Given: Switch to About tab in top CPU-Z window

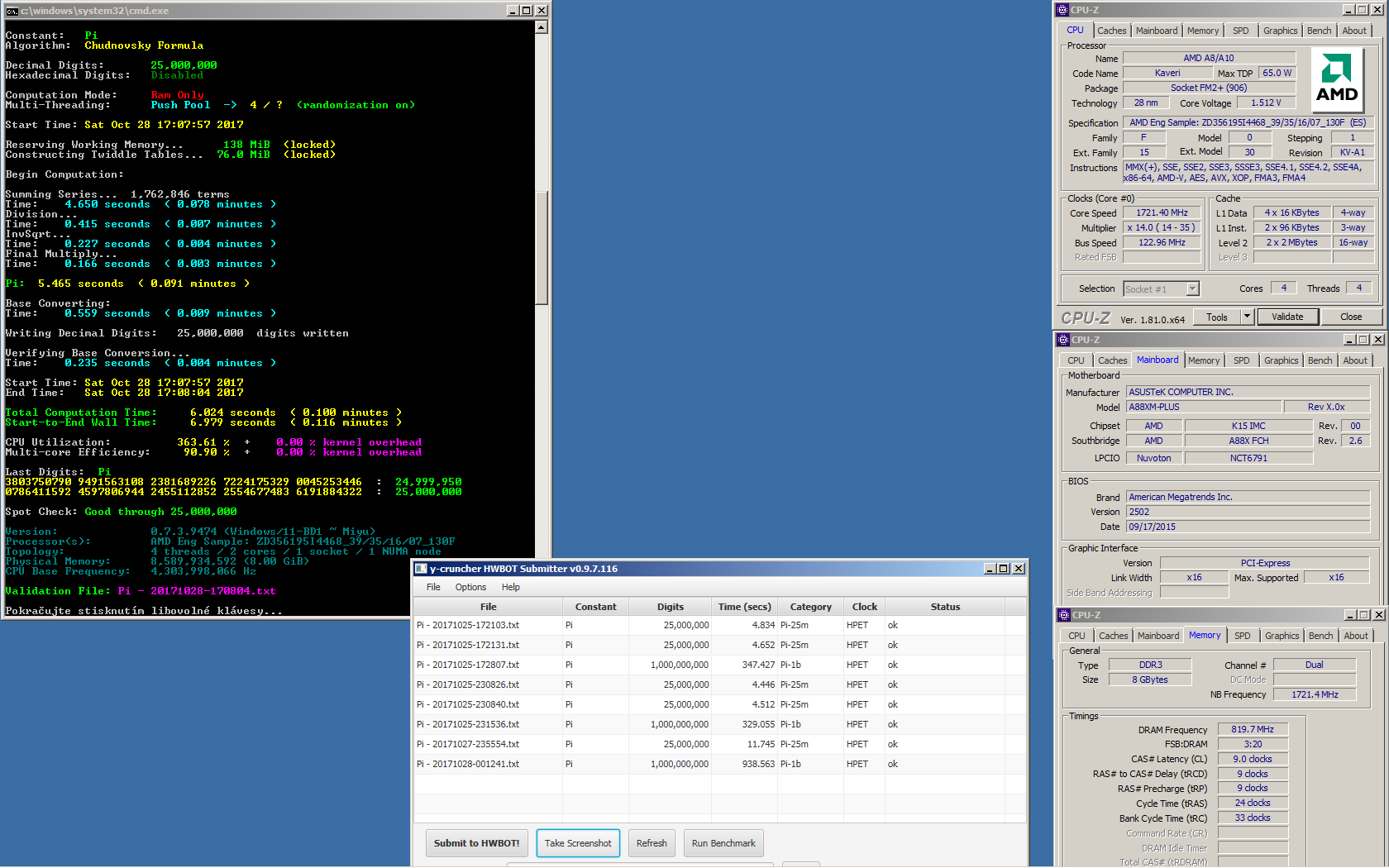Looking at the screenshot, I should [x=1354, y=31].
